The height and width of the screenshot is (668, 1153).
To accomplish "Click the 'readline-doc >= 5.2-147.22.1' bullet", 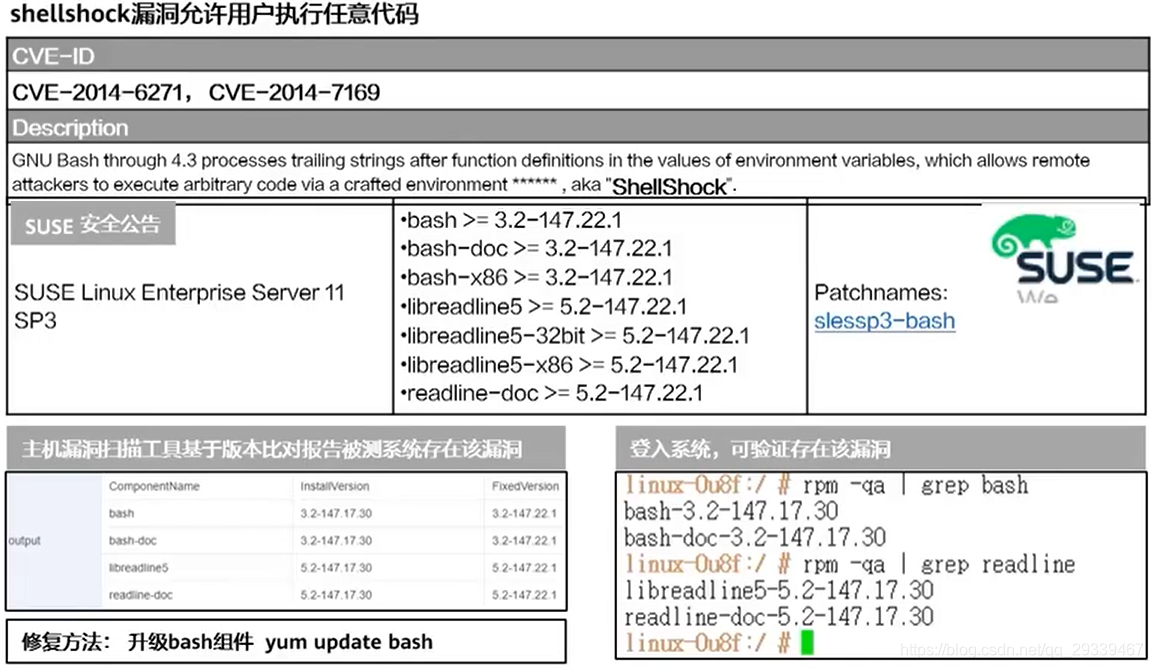I will 551,393.
